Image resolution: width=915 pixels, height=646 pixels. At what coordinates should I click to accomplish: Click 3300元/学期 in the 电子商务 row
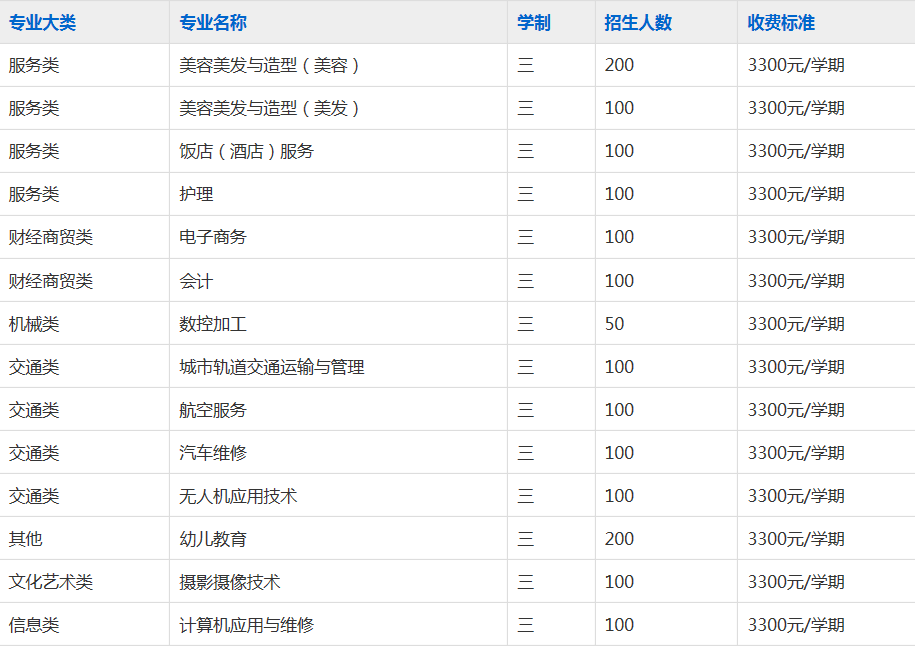[x=796, y=237]
